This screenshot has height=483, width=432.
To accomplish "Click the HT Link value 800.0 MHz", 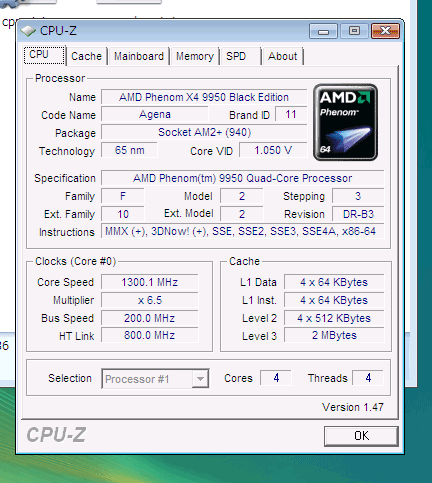I will pyautogui.click(x=150, y=335).
